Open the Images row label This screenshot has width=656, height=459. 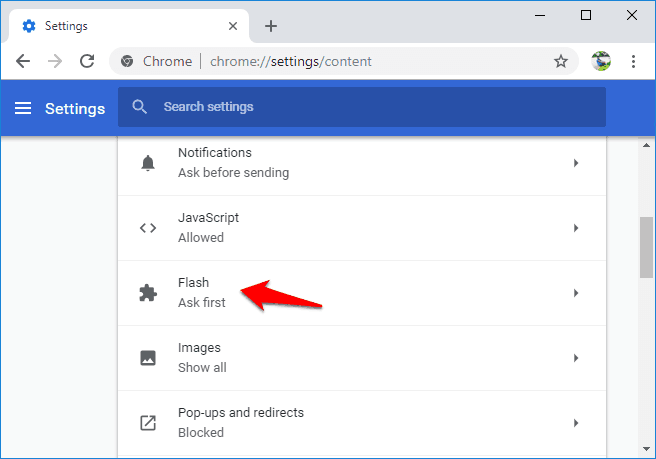[x=199, y=348]
